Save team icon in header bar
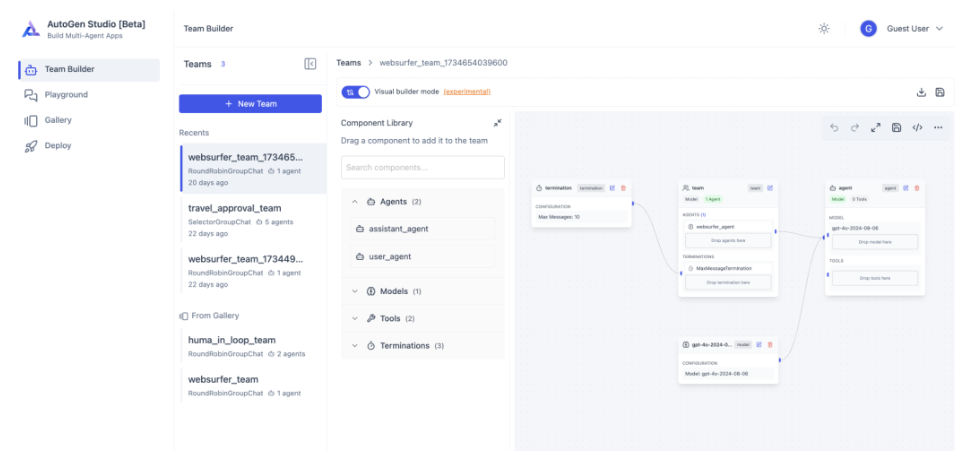The width and height of the screenshot is (966, 451). click(940, 92)
